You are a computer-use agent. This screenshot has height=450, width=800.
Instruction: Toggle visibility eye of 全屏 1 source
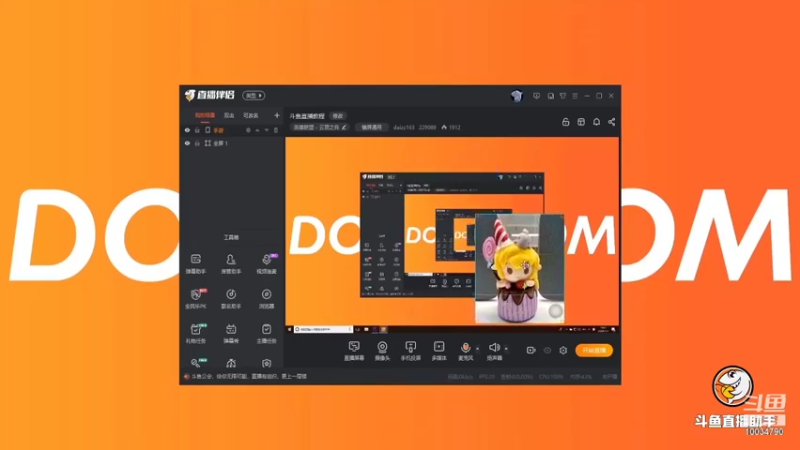coord(187,143)
